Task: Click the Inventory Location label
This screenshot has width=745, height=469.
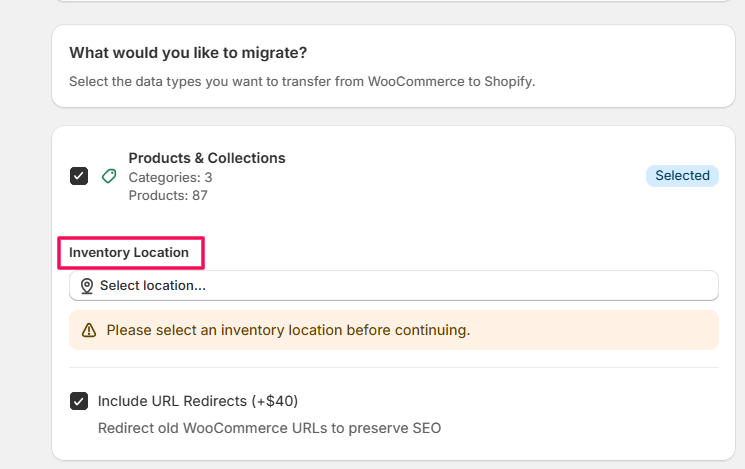Action: (129, 253)
